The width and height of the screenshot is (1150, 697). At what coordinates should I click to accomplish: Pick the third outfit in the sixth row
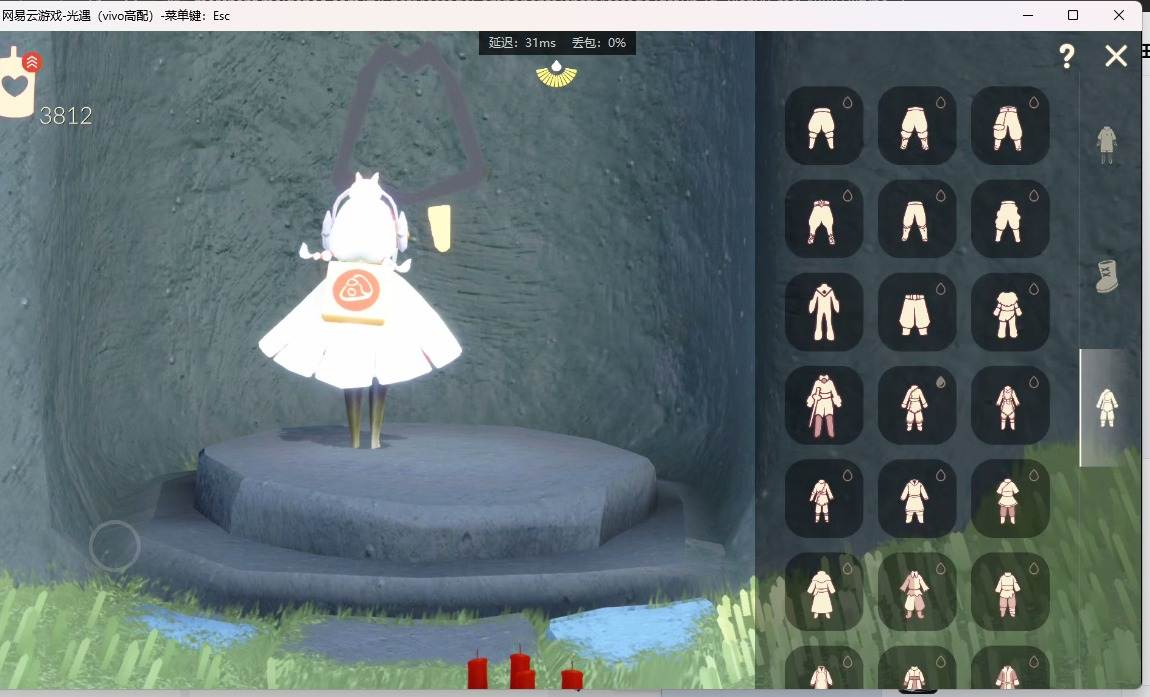tap(1010, 591)
